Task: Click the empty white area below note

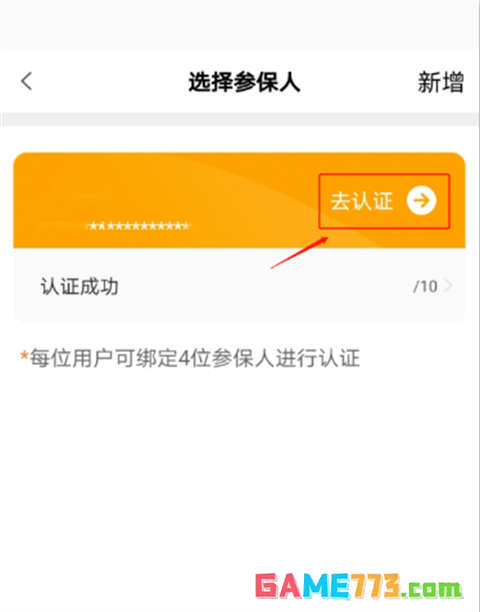Action: tap(240, 468)
